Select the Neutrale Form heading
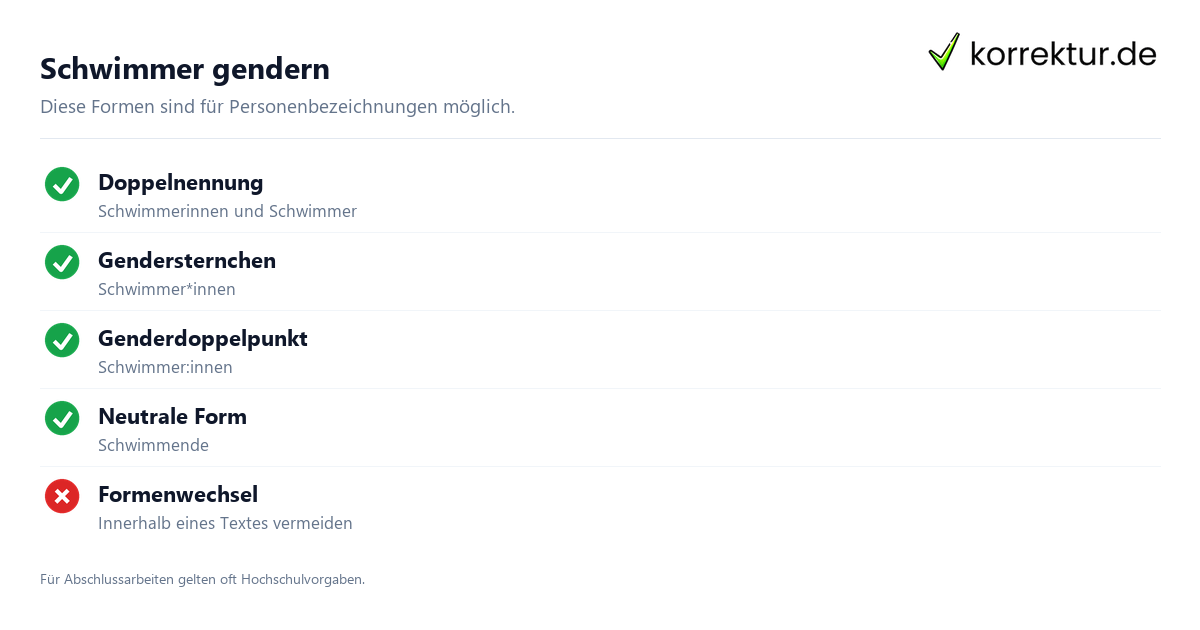This screenshot has height=630, width=1200. (172, 417)
